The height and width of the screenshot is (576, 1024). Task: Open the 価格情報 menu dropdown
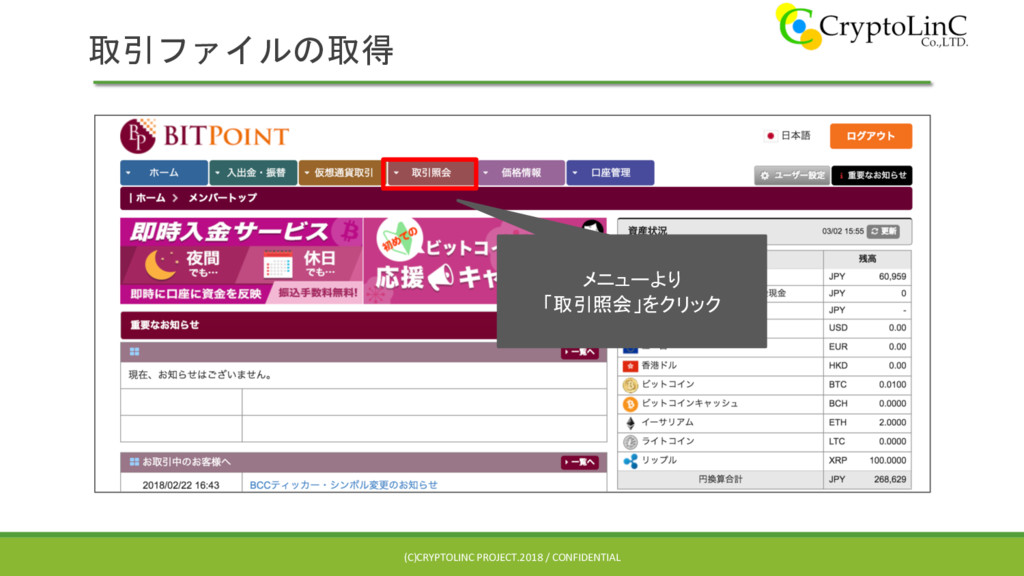pyautogui.click(x=521, y=173)
